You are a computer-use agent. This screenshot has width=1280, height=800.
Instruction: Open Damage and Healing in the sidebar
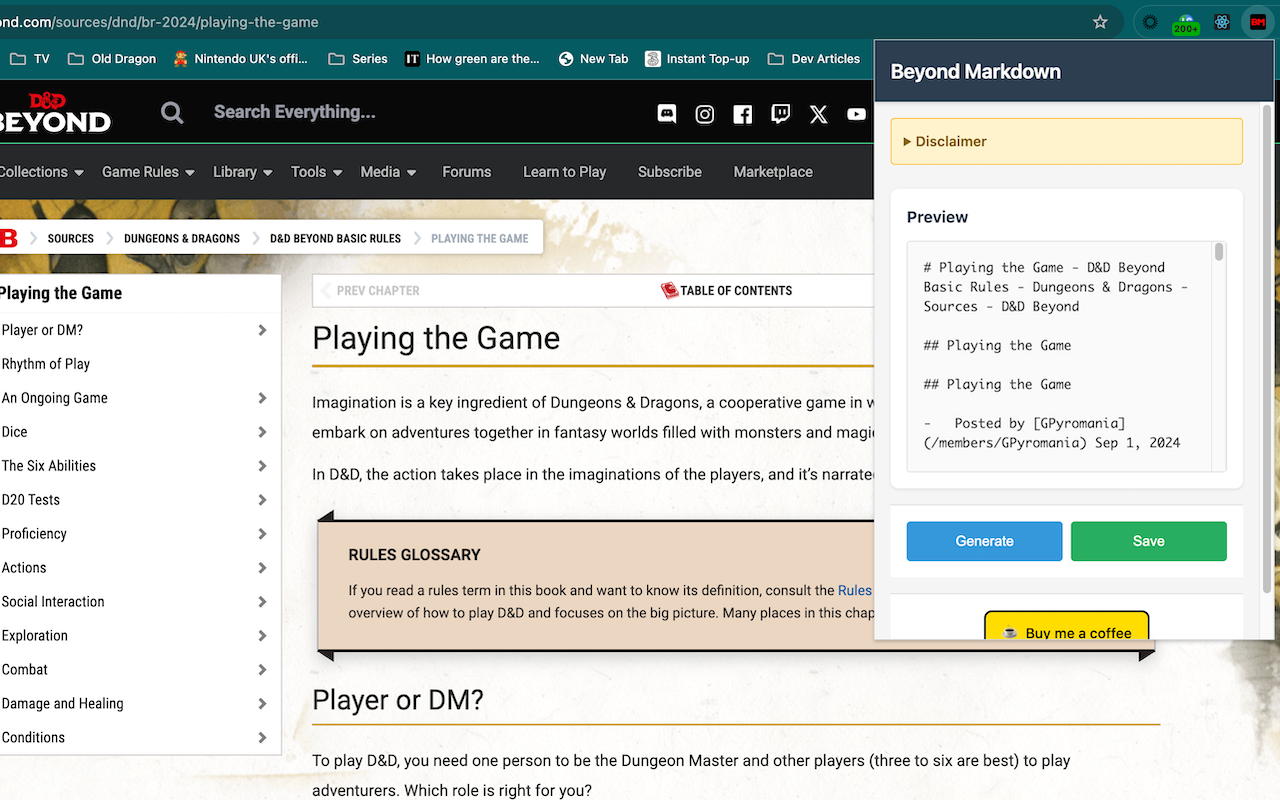(x=63, y=704)
